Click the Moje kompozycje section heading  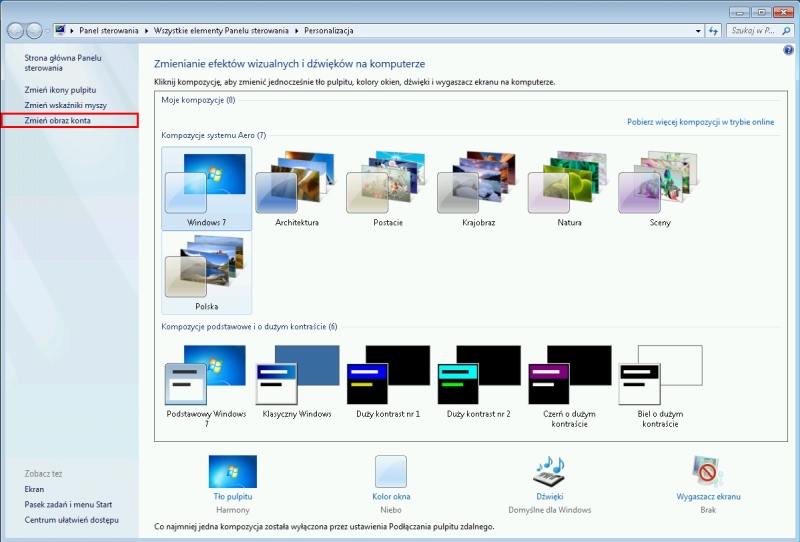click(198, 100)
